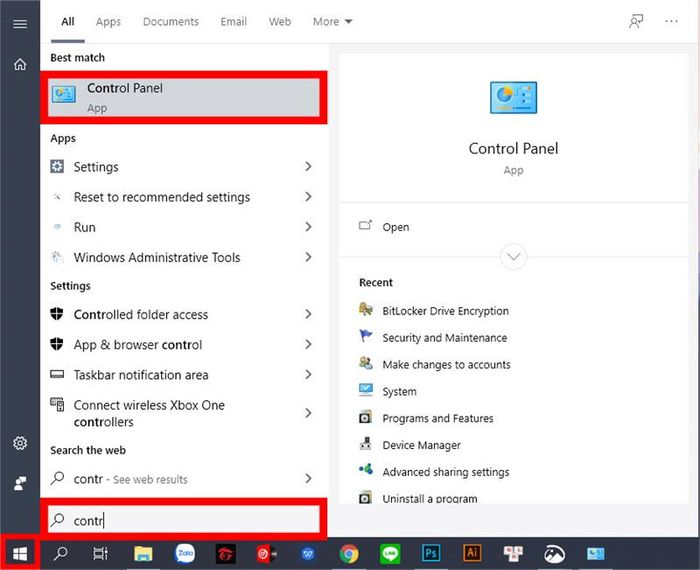Click the search box containing contr
The image size is (700, 570).
click(x=185, y=520)
